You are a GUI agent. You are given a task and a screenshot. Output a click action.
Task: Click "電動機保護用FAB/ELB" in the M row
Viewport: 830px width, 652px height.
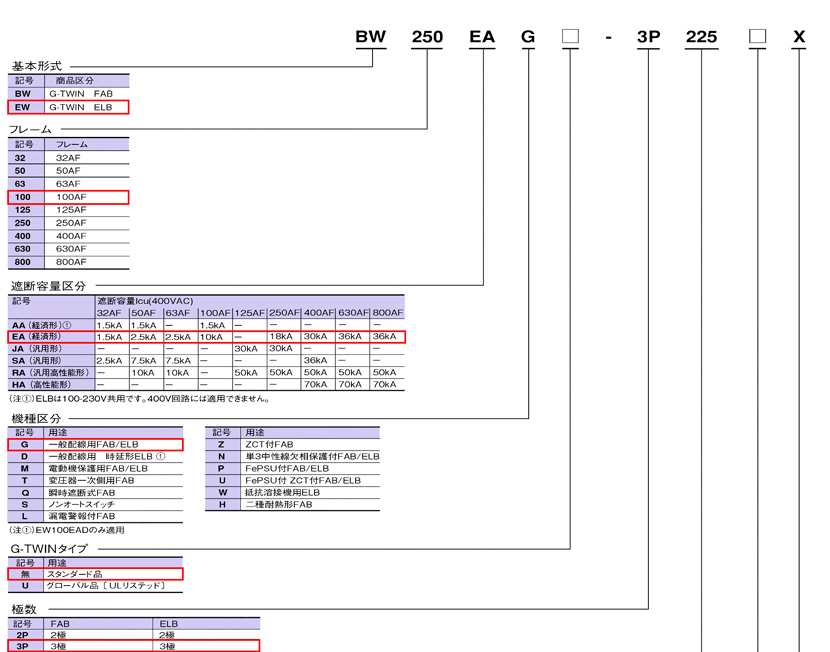pyautogui.click(x=98, y=468)
